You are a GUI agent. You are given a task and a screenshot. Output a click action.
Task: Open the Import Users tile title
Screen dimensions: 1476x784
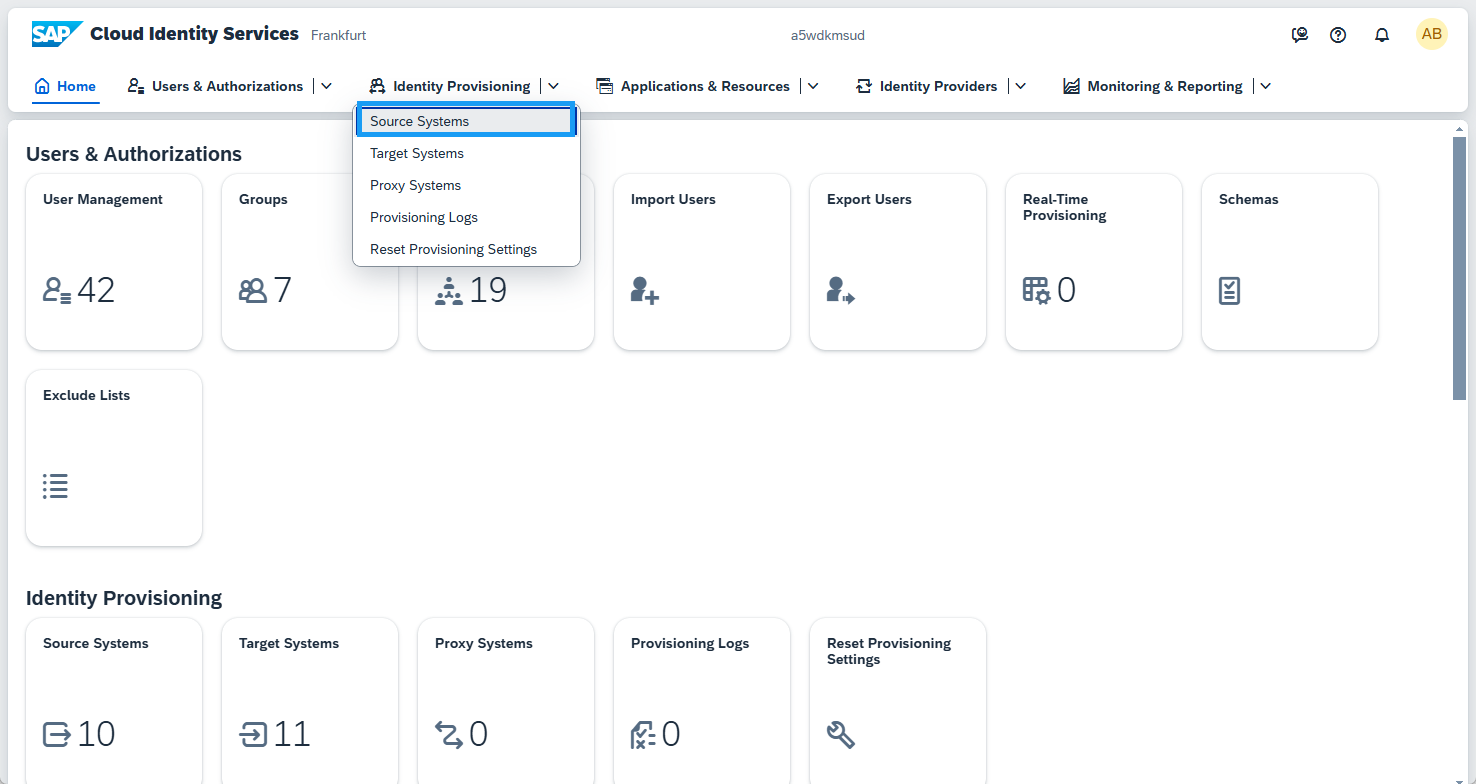tap(673, 199)
